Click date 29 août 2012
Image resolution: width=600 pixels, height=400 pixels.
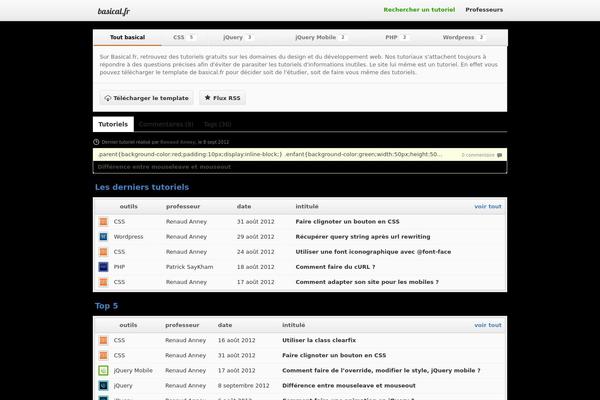[x=256, y=237]
